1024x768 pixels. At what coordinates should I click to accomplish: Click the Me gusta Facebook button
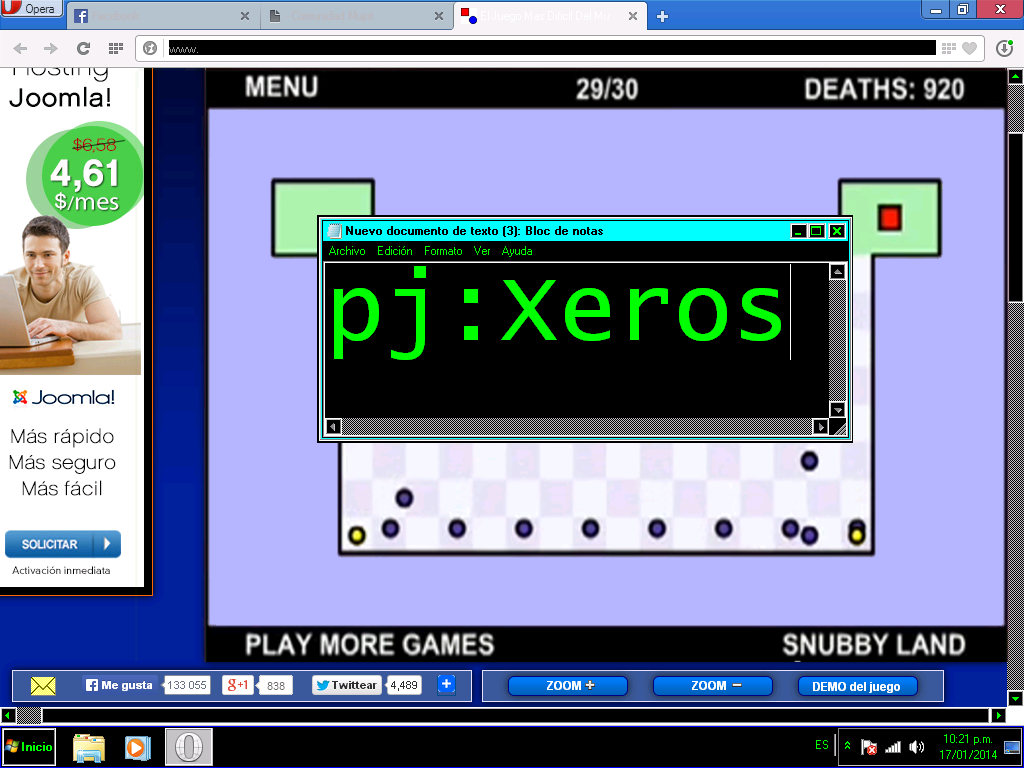click(120, 685)
